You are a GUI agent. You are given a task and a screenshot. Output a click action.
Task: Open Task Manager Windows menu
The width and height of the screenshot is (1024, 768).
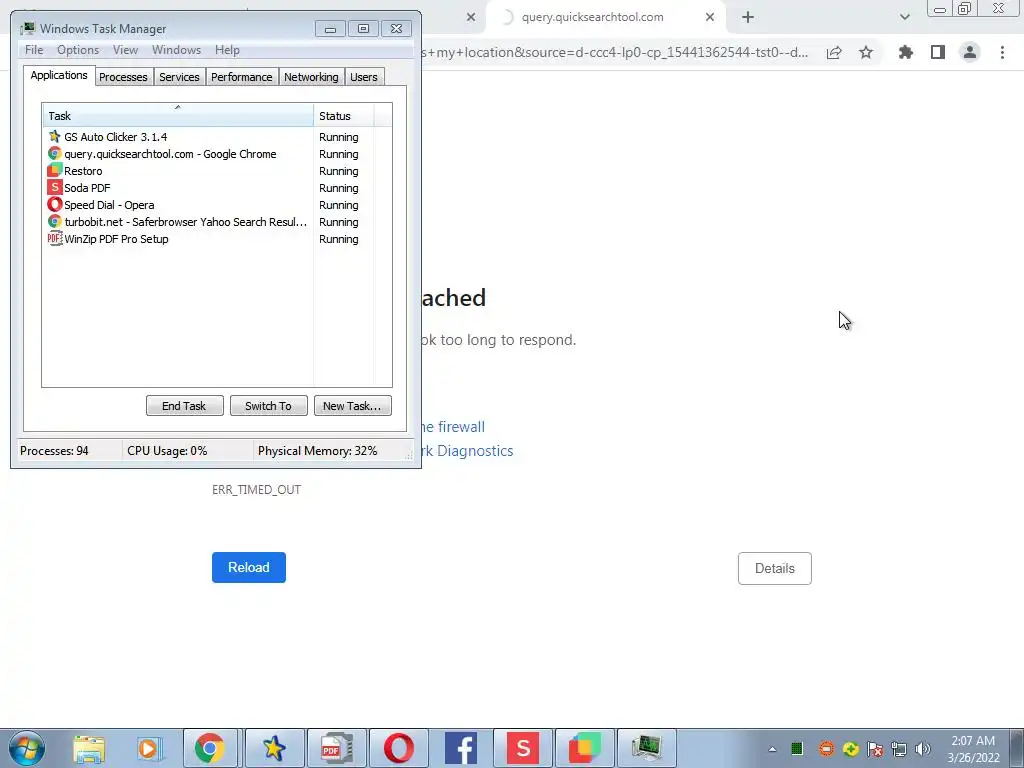176,50
